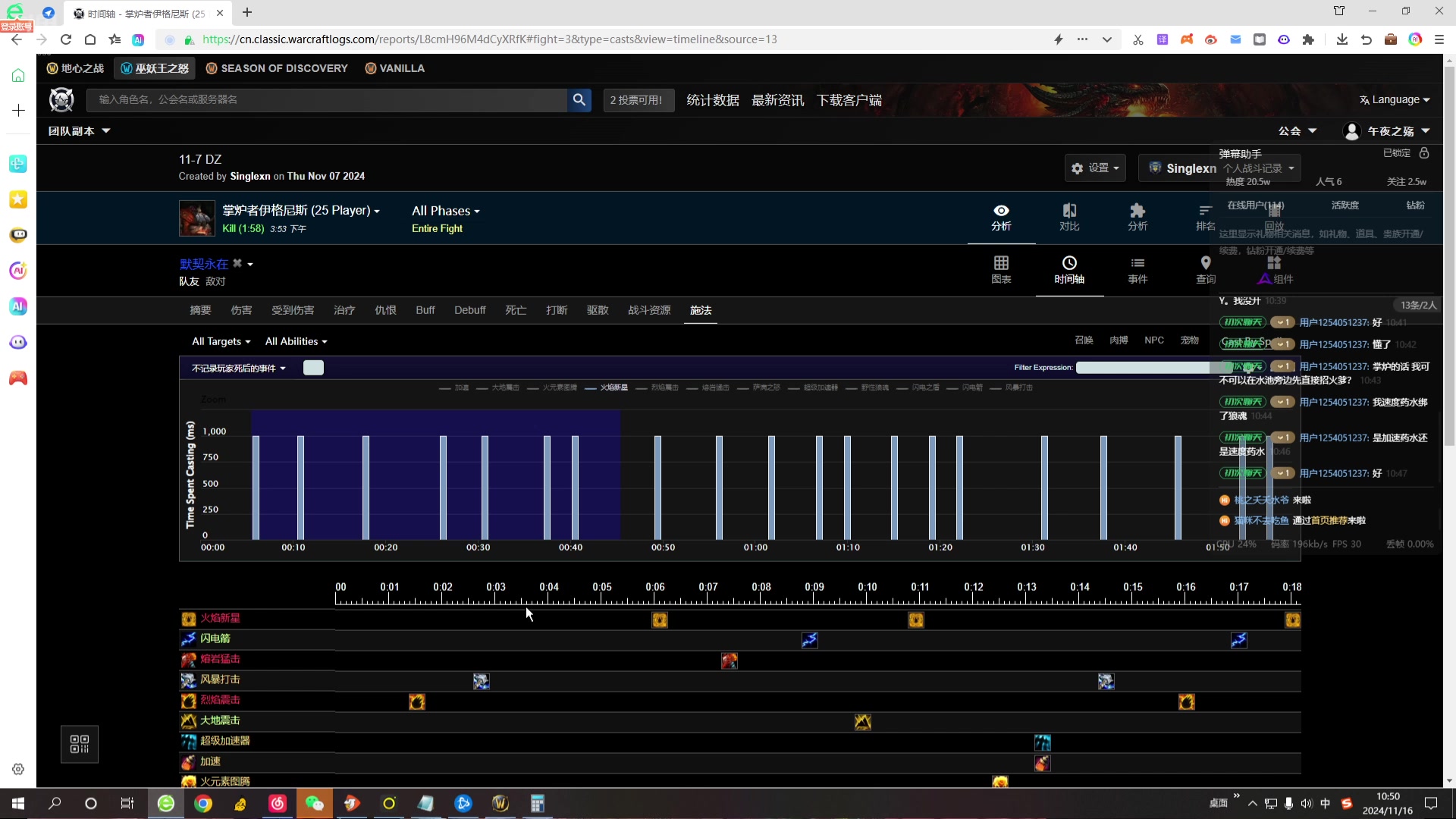Click the browser refresh button
The height and width of the screenshot is (819, 1456).
pos(66,39)
